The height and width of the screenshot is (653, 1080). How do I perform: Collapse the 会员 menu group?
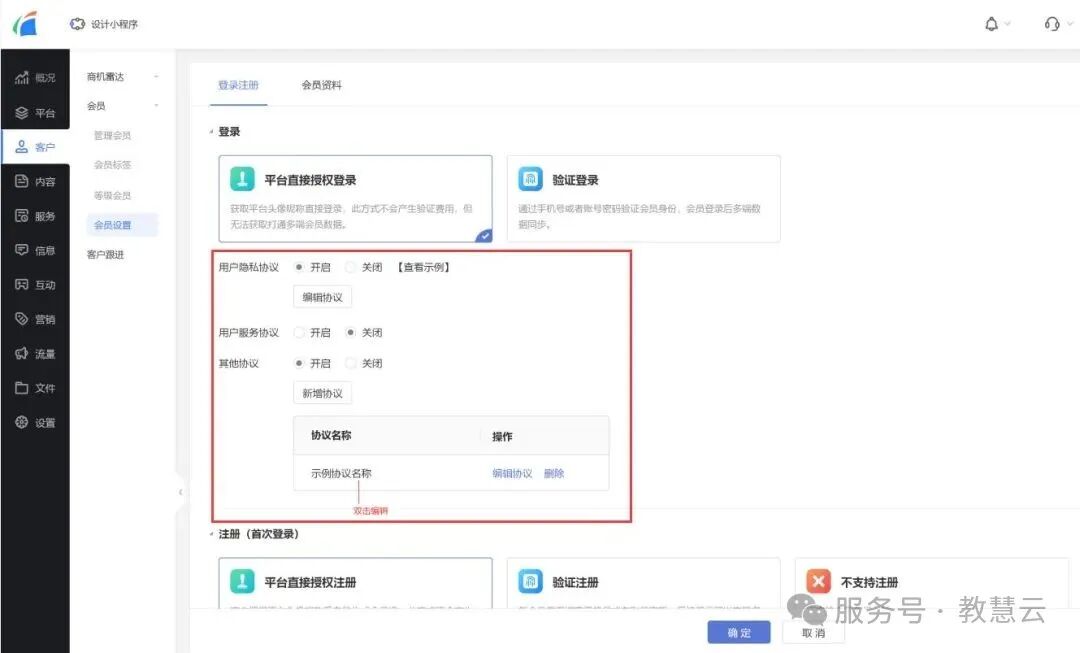tap(156, 106)
